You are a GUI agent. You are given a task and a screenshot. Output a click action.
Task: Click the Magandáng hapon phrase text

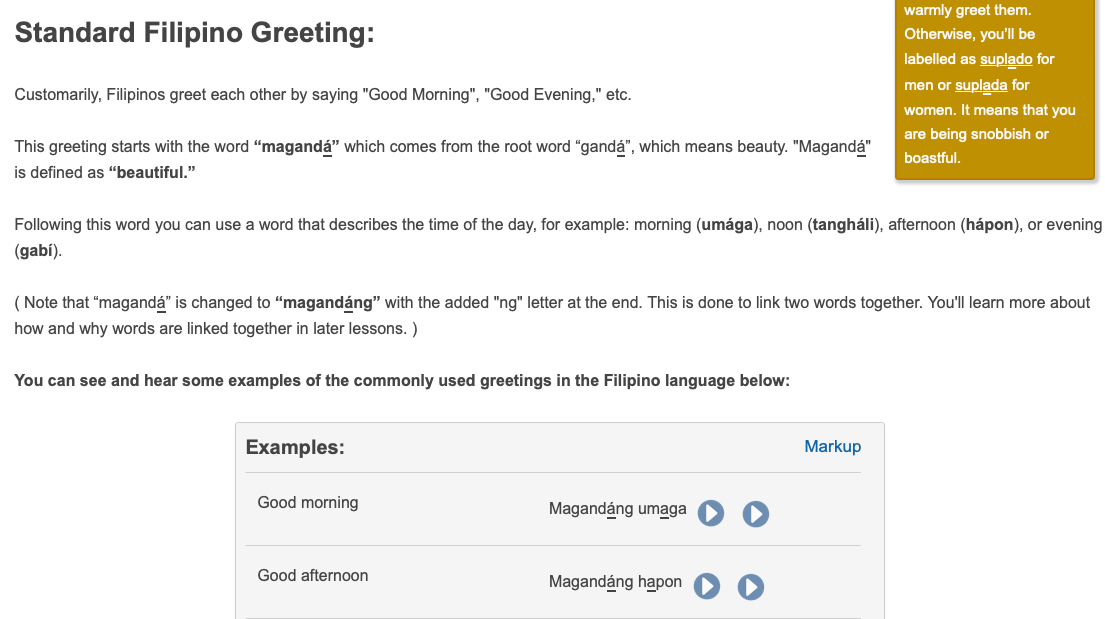coord(615,582)
